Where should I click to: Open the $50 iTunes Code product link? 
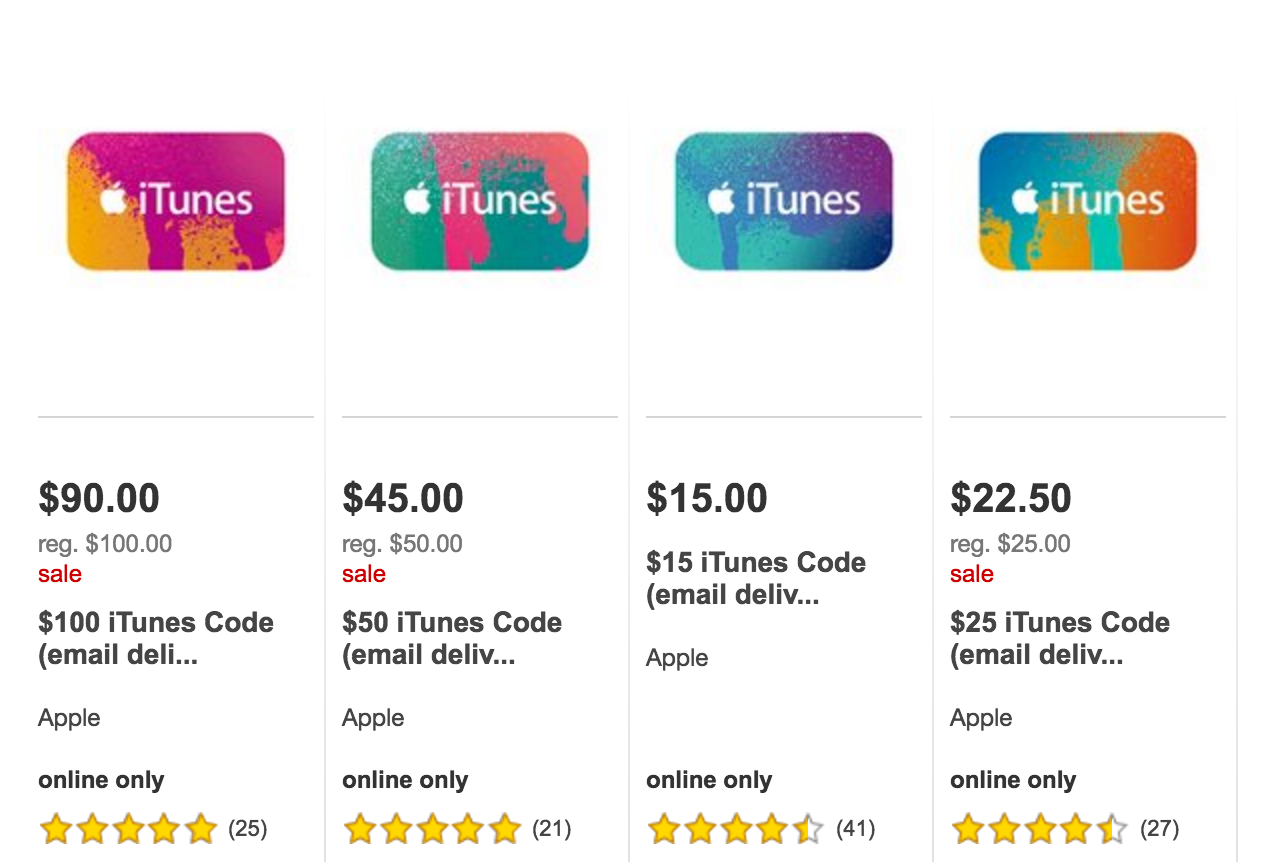[x=452, y=639]
